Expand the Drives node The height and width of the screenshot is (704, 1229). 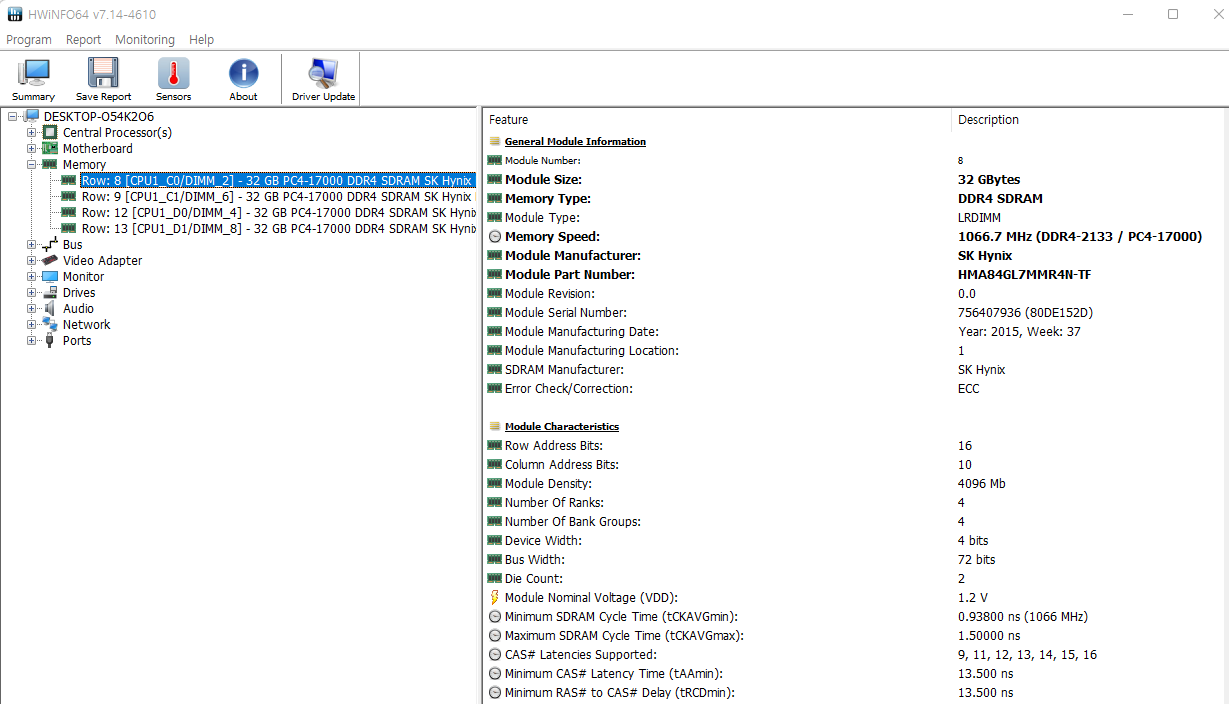coord(31,293)
